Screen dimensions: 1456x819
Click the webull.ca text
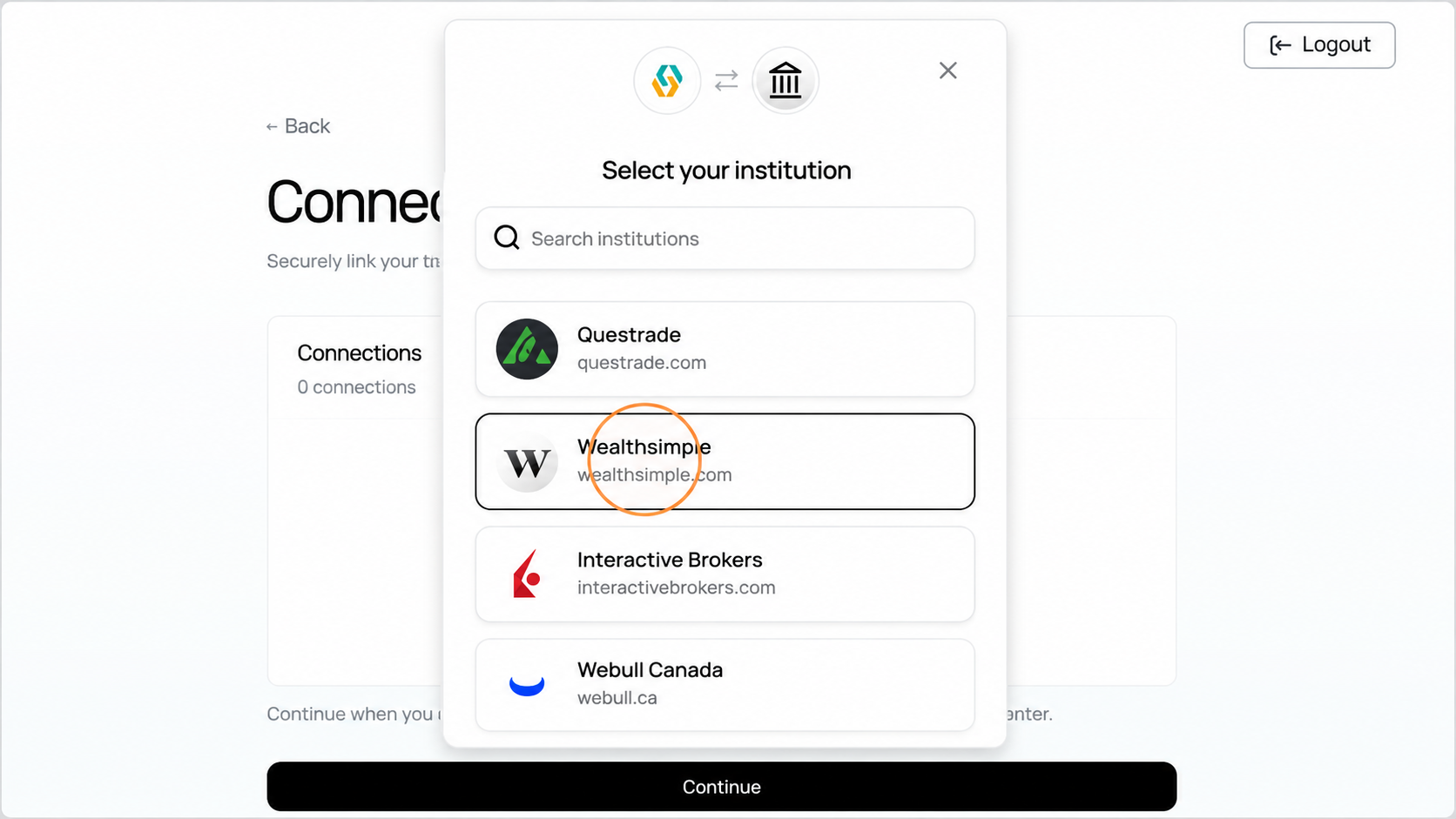click(617, 698)
